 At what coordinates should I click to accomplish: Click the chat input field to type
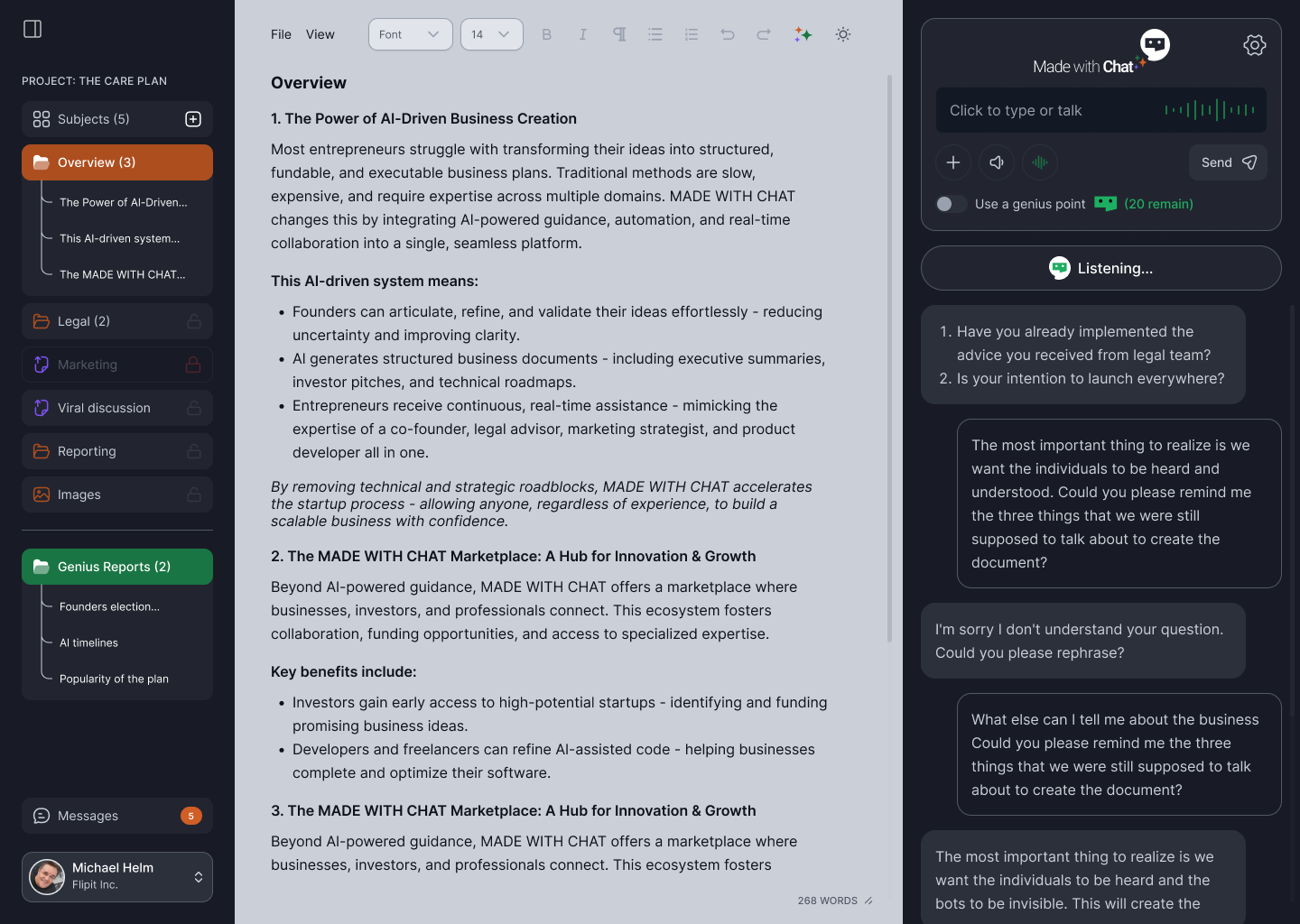click(1047, 110)
